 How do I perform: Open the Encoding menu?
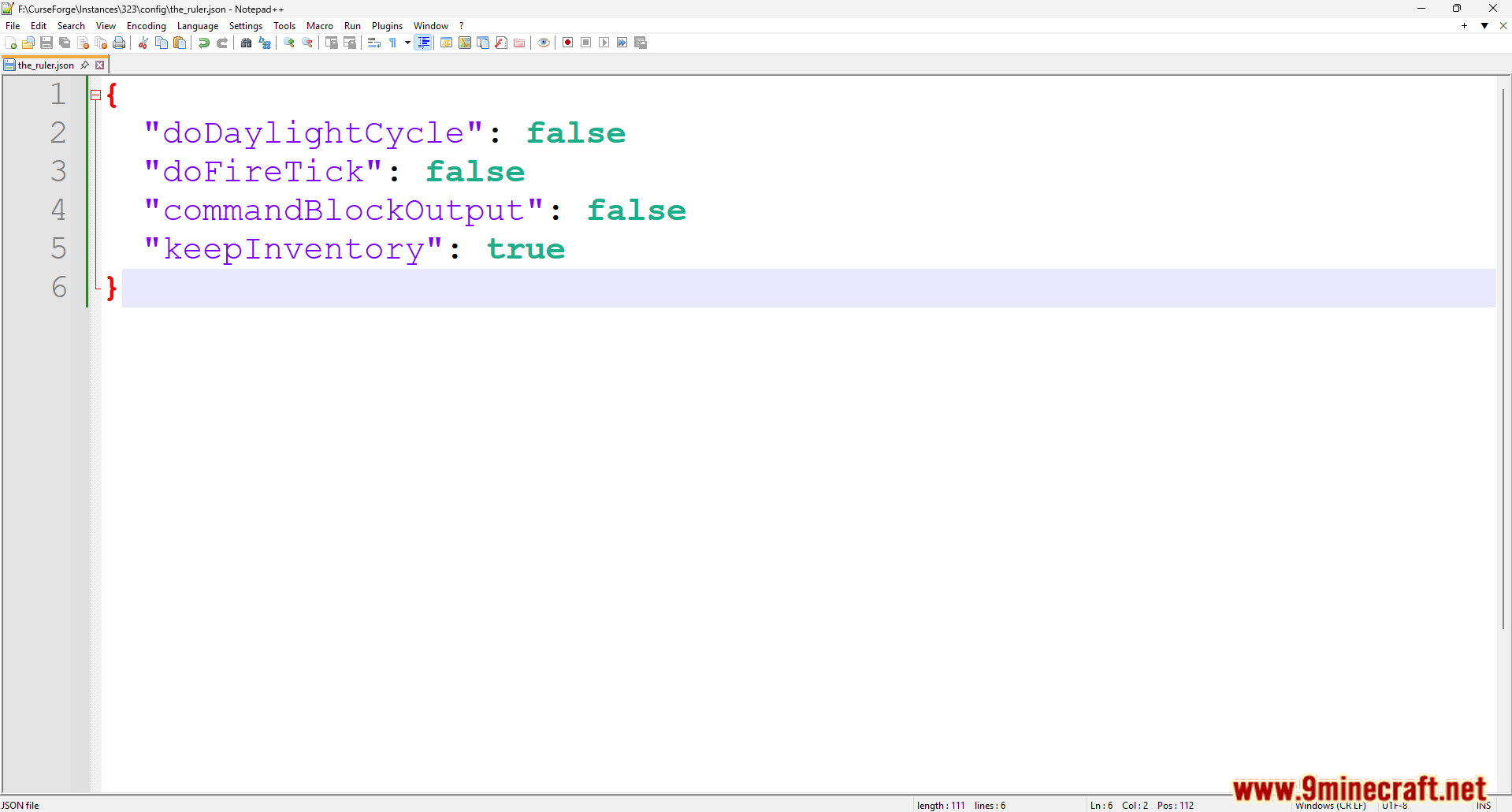tap(147, 26)
